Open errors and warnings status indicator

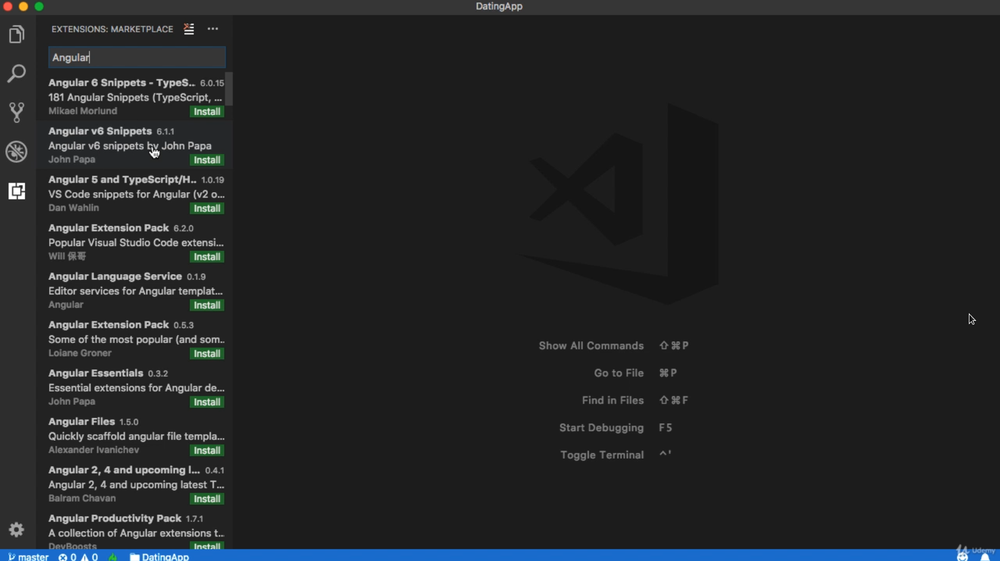coord(78,557)
